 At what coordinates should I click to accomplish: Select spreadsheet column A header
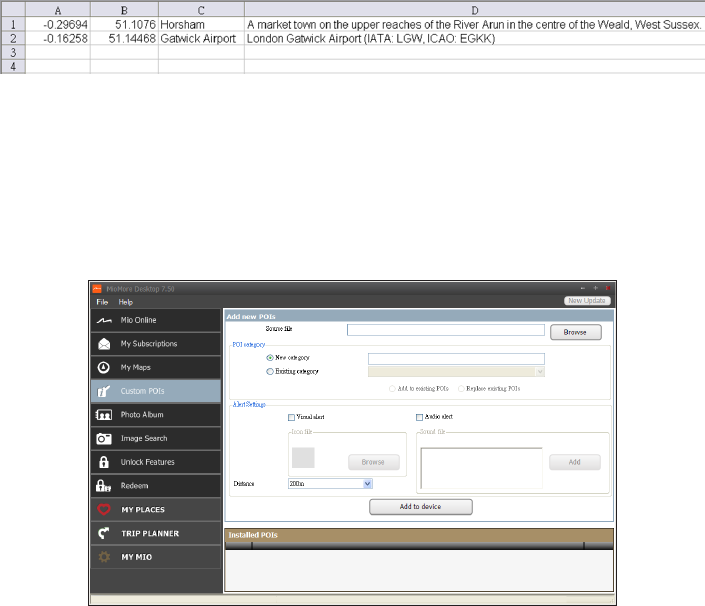pos(58,10)
